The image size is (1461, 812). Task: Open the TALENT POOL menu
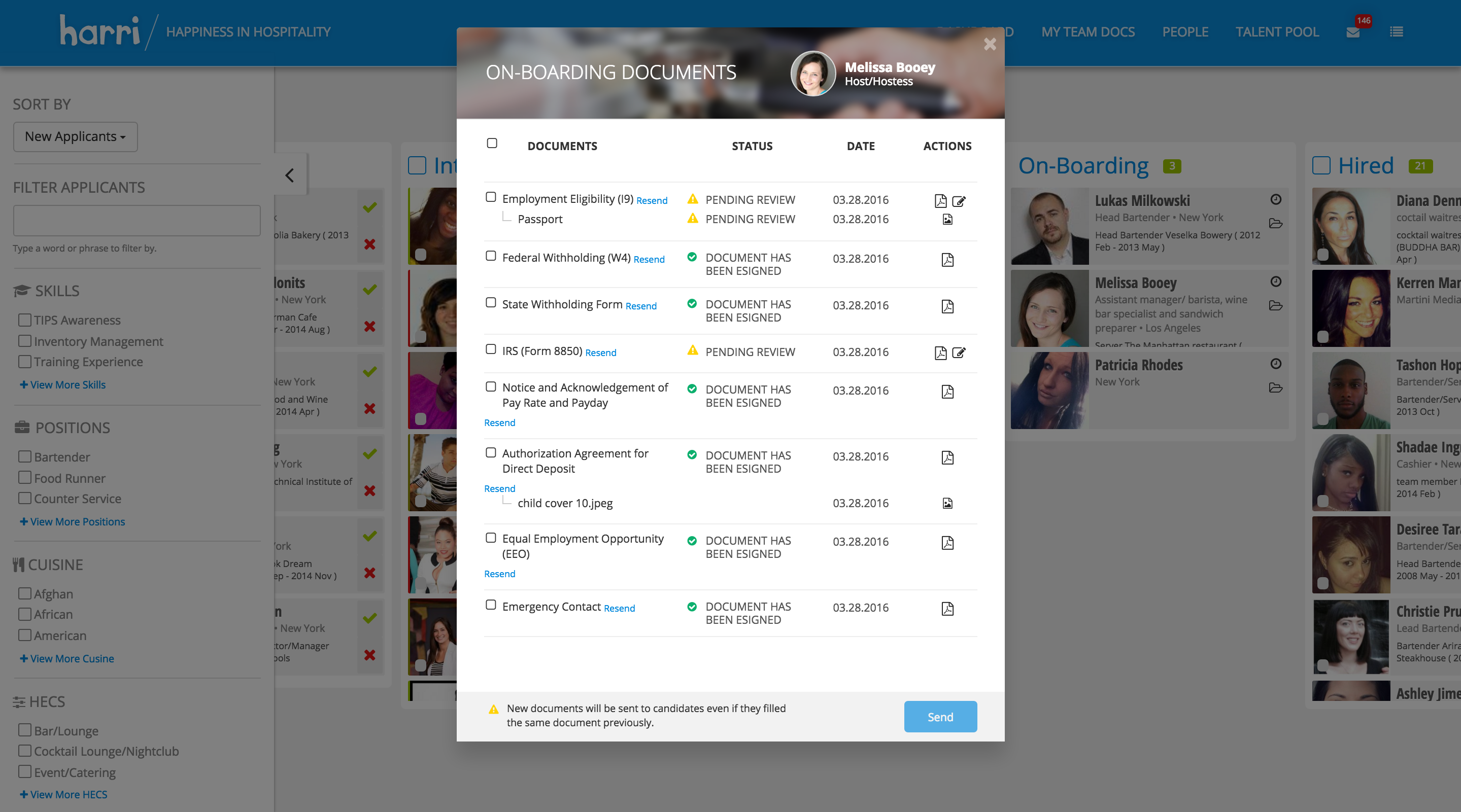1277,32
